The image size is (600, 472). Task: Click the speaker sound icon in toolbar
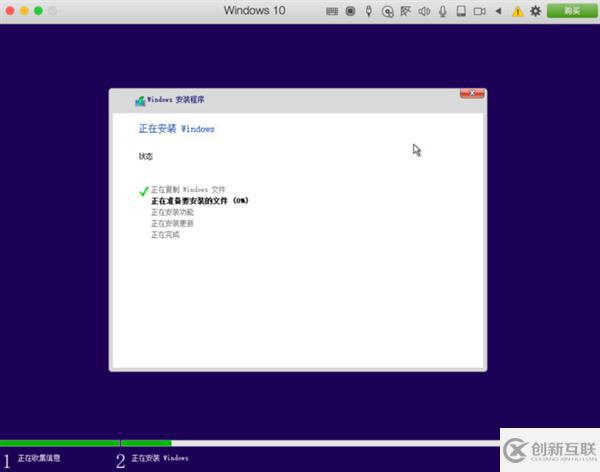(424, 11)
